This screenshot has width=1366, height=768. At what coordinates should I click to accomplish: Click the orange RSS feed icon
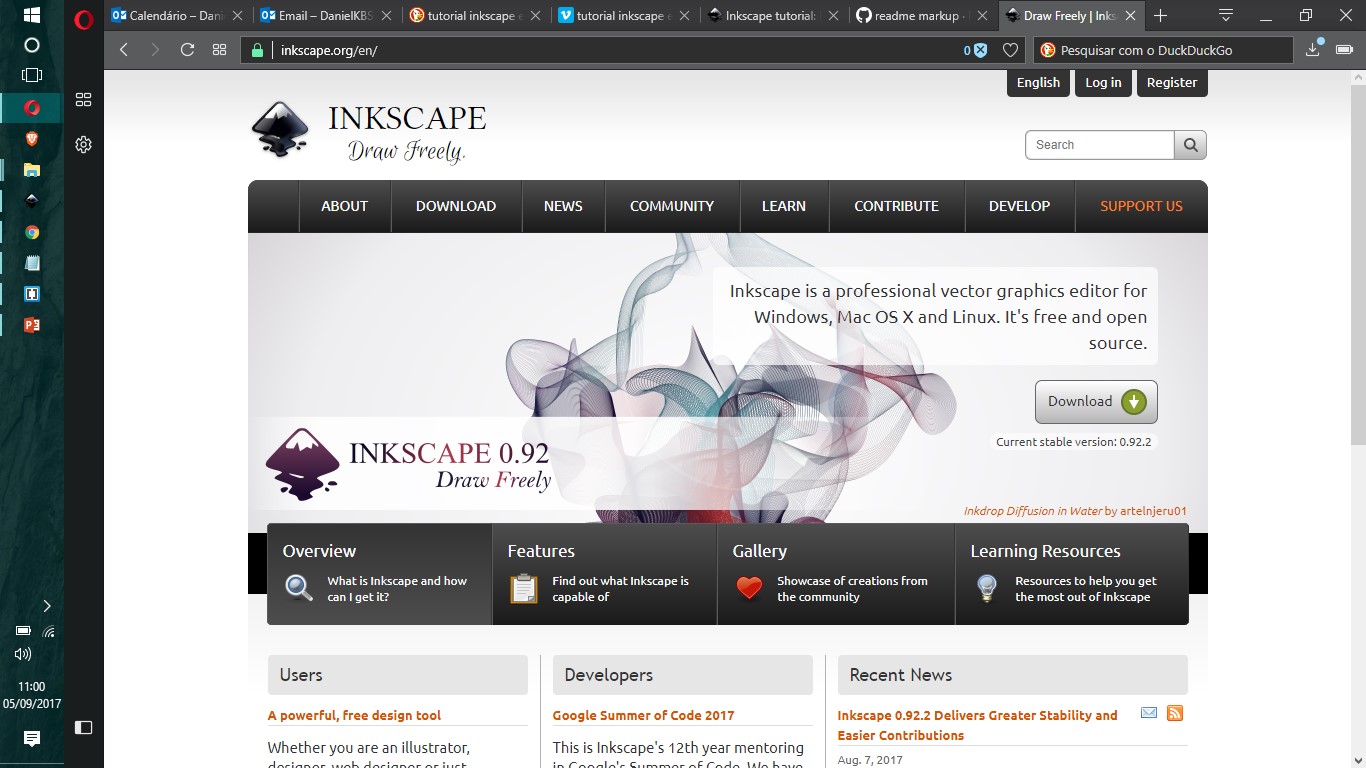1175,713
